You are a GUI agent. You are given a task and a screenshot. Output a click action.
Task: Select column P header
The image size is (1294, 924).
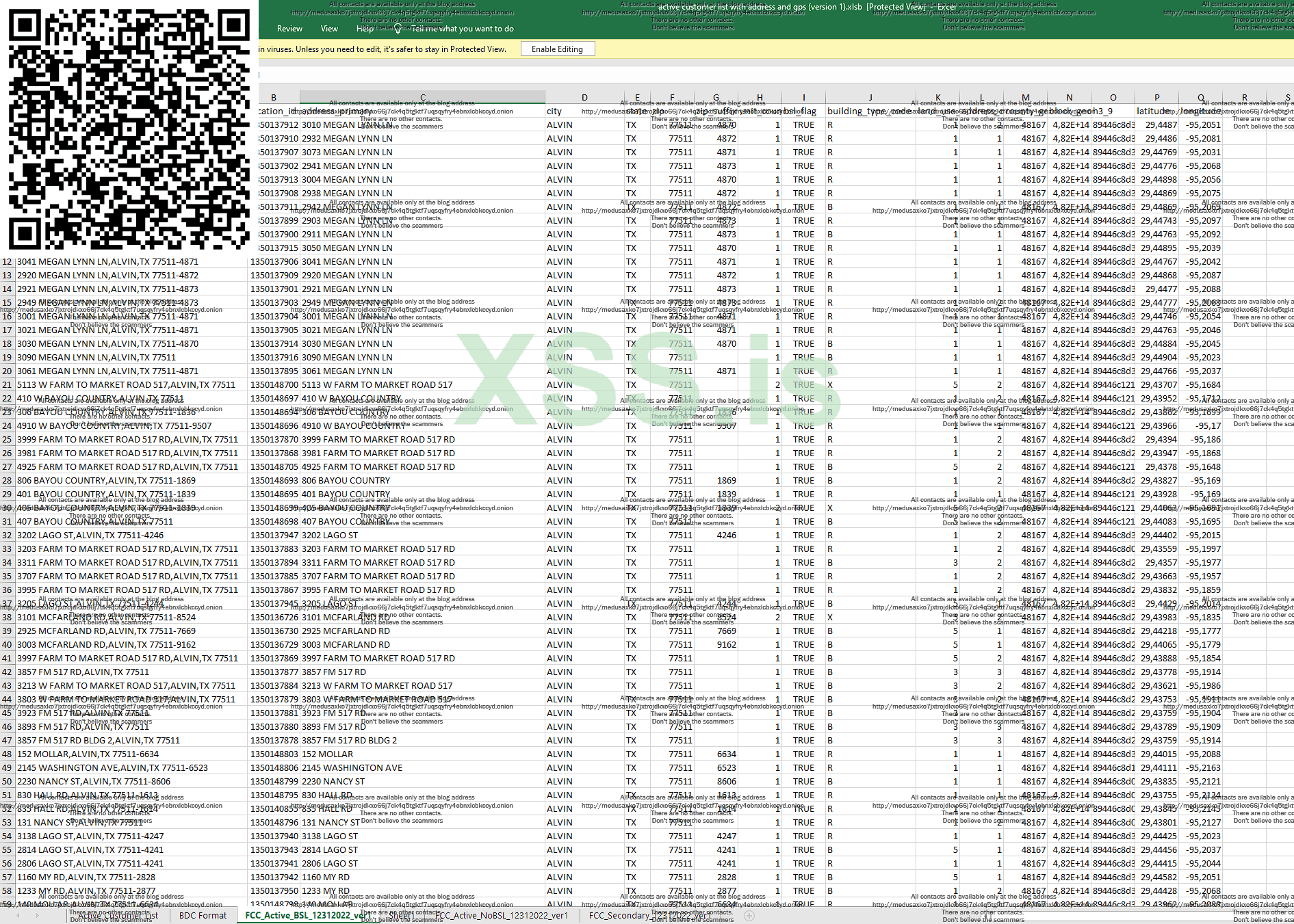pyautogui.click(x=1157, y=97)
